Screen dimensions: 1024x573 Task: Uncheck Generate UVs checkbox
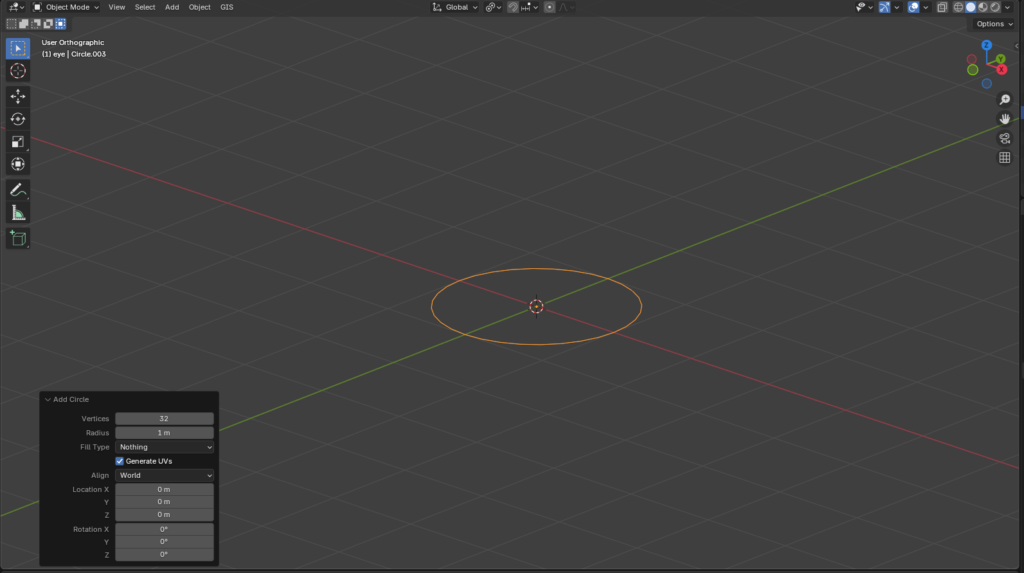coord(120,461)
